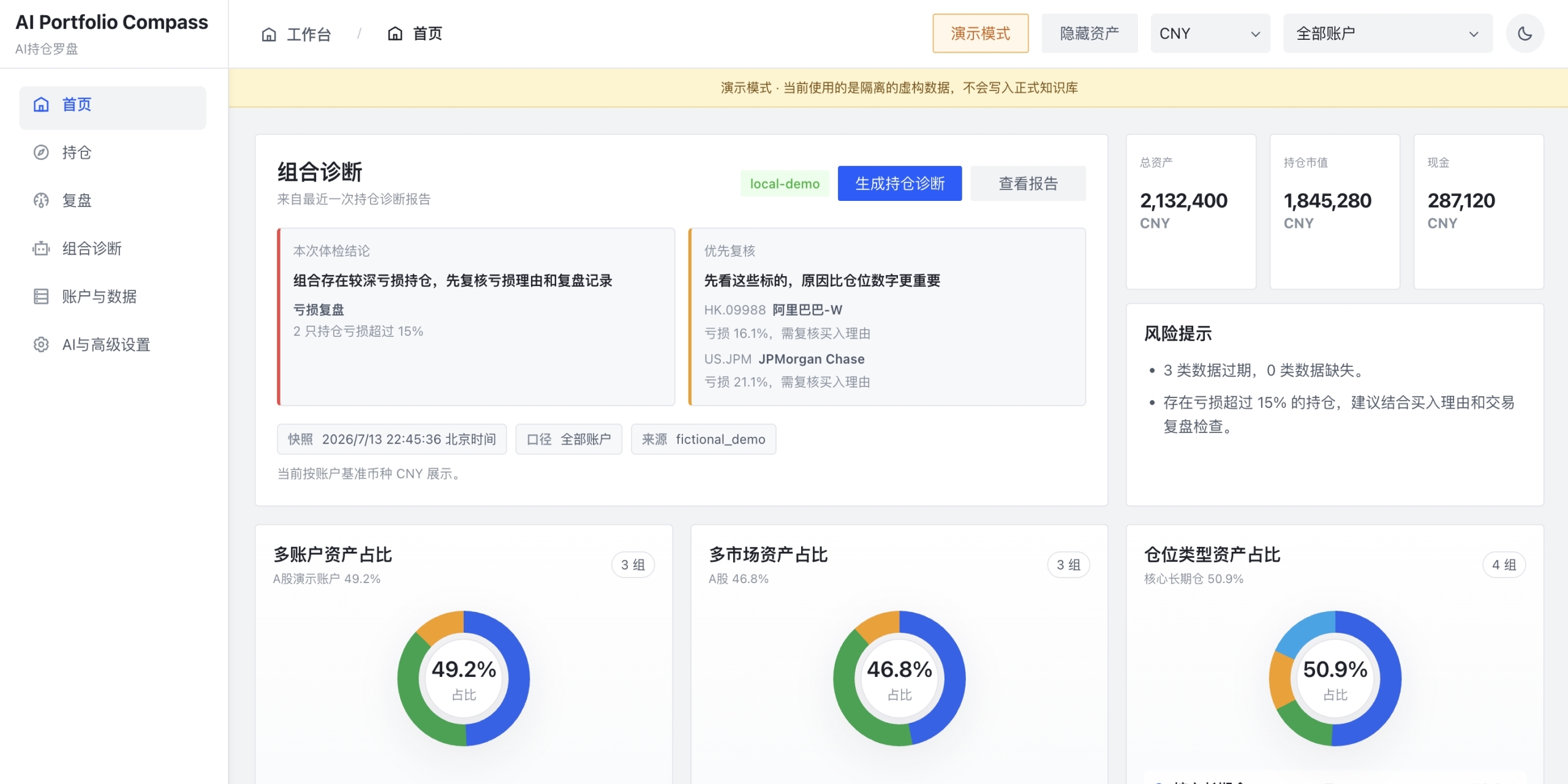Click risk note '3 类数据过期，0 类数据缺失'
Screen dimensions: 1568x784
(1265, 371)
